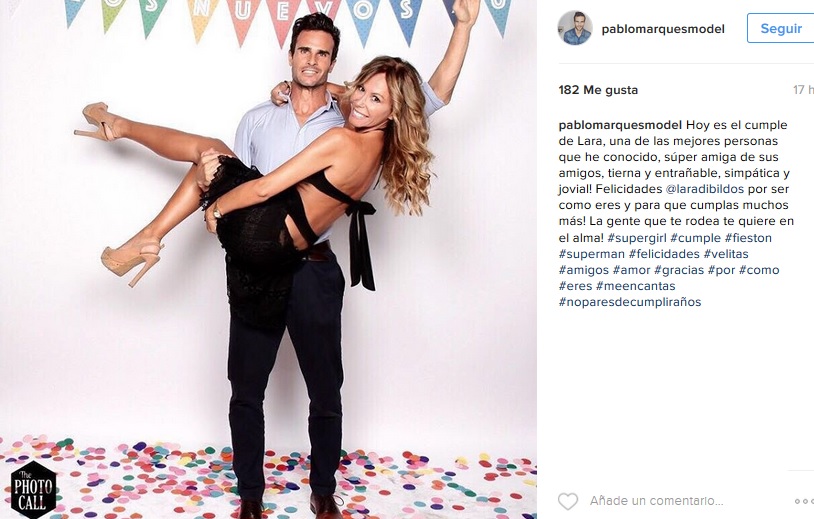Click the Añade un comentario field
The width and height of the screenshot is (814, 519).
point(656,501)
